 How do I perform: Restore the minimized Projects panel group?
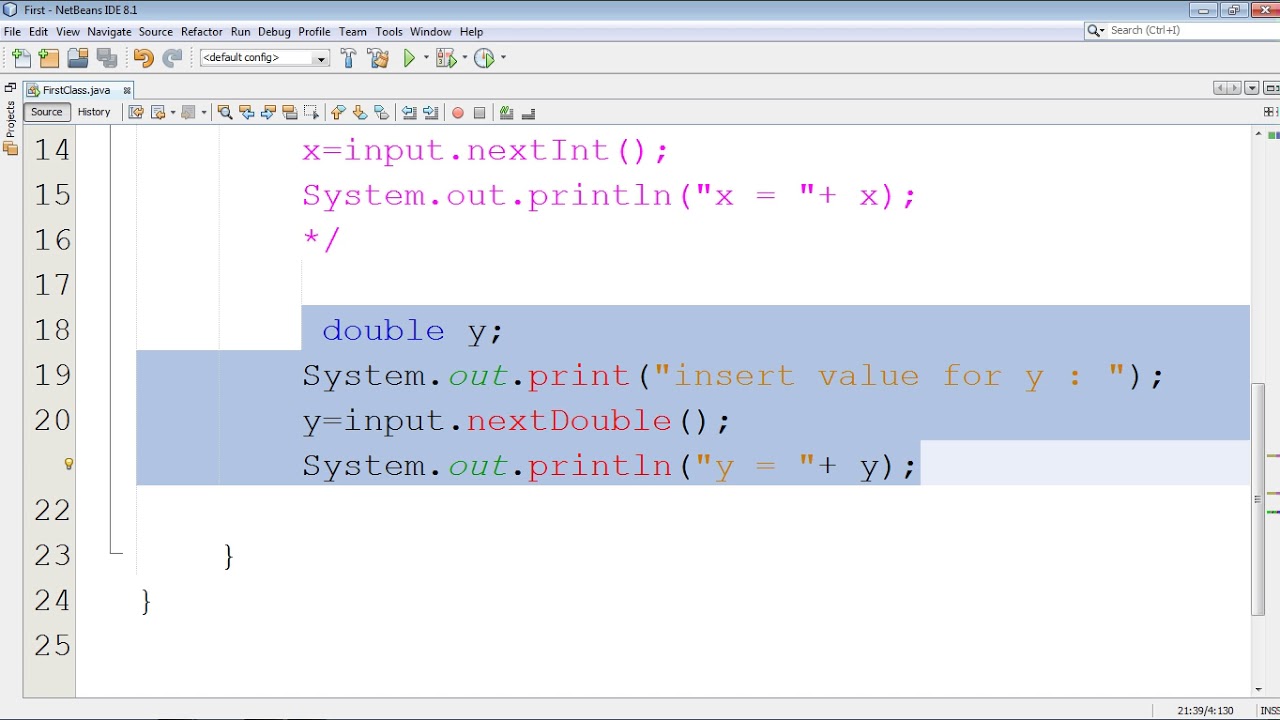(11, 89)
